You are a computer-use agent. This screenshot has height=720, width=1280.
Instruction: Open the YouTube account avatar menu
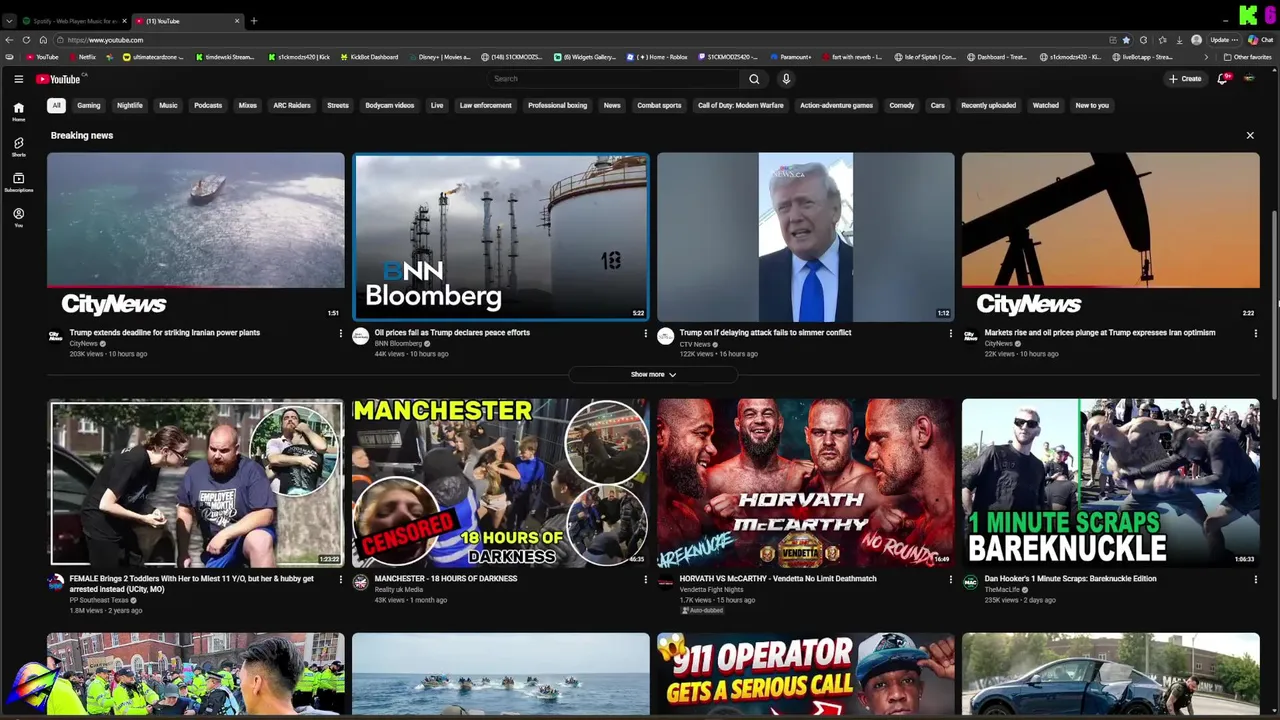tap(1249, 79)
